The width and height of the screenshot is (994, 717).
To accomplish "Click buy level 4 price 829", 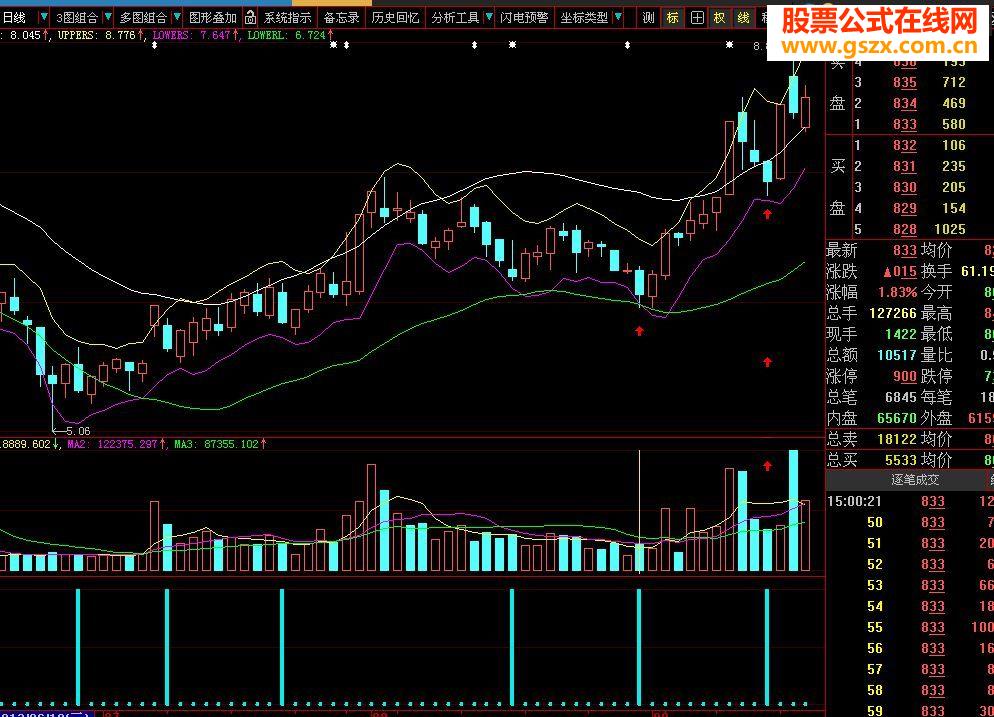I will coord(905,208).
